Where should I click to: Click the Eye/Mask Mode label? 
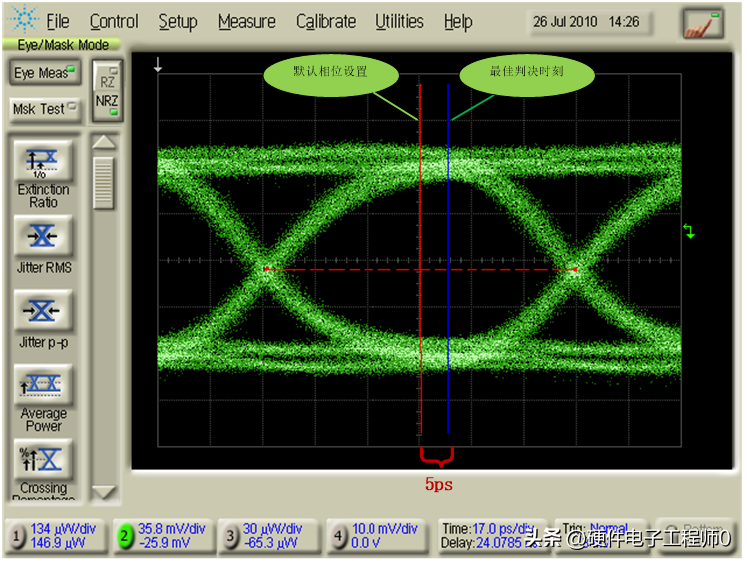pos(63,45)
